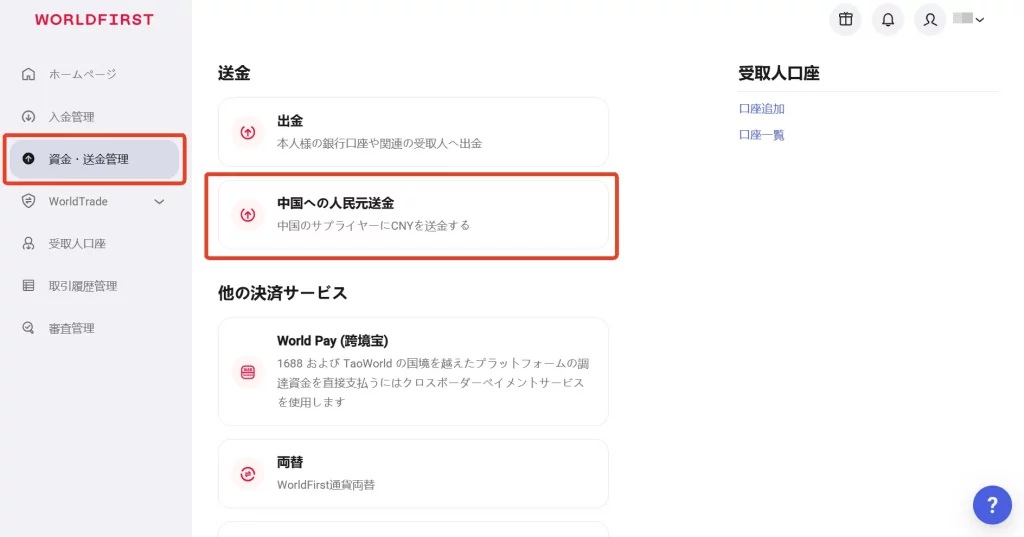
Task: Click the upload arrow icon beside 資金・送金管理
Action: point(28,159)
